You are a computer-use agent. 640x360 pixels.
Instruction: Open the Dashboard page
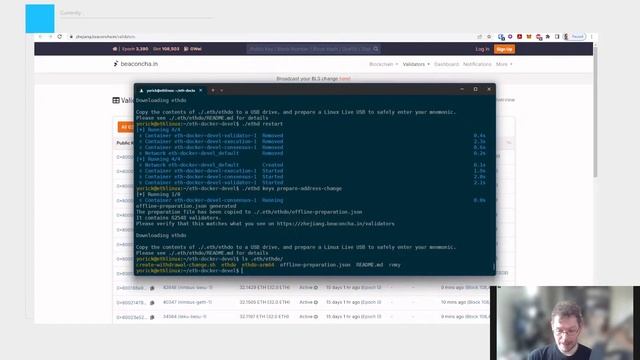(x=446, y=64)
